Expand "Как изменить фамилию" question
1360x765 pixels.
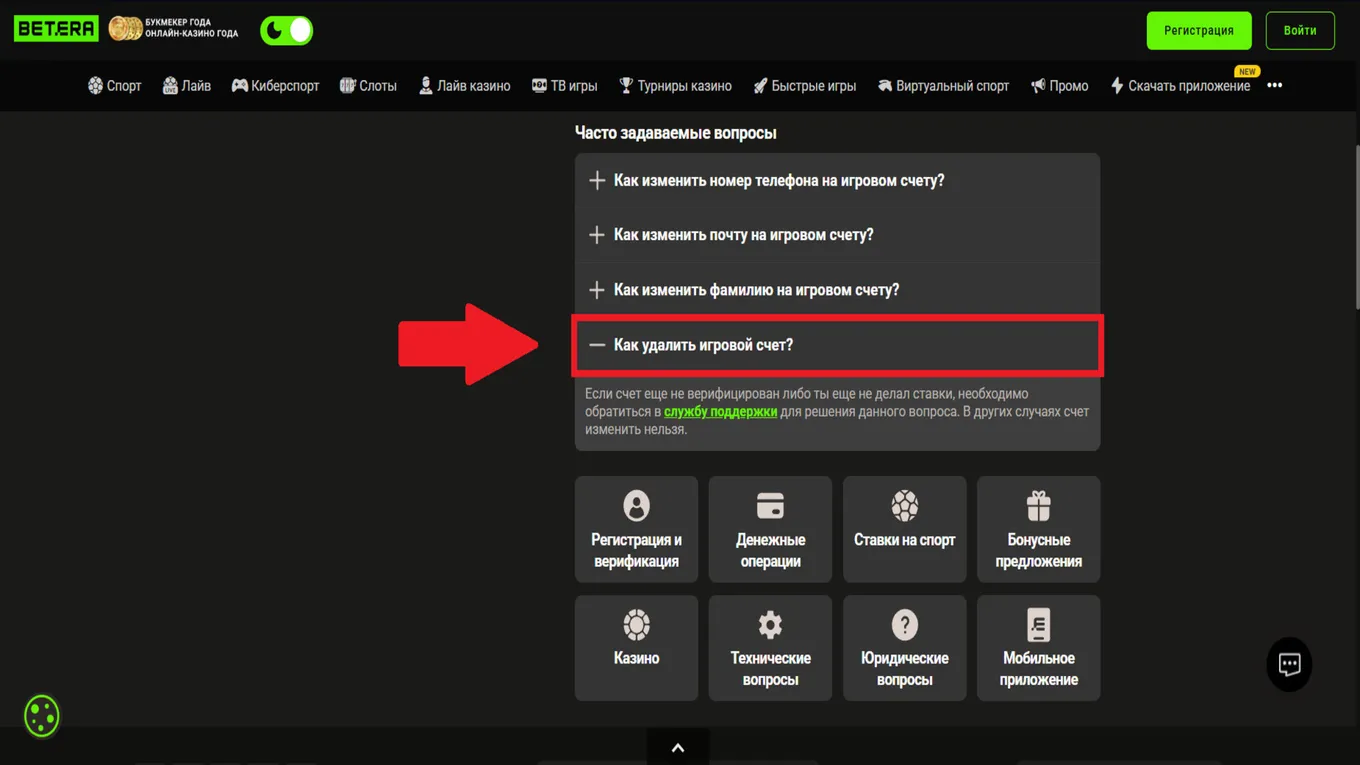click(837, 290)
